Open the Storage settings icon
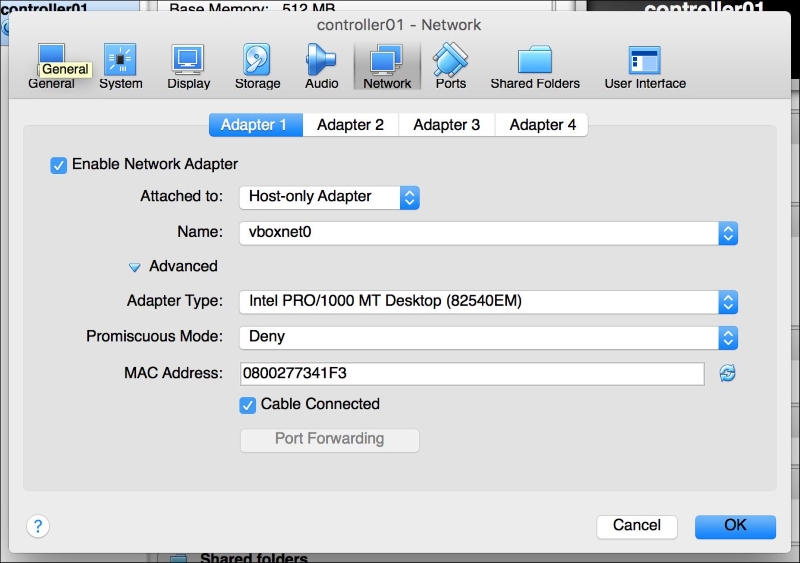 (257, 66)
